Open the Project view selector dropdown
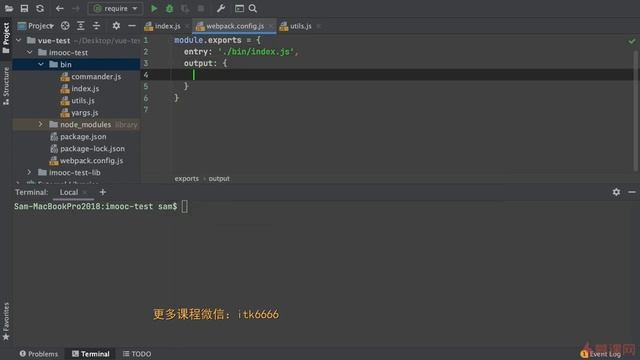The height and width of the screenshot is (360, 640). point(36,26)
